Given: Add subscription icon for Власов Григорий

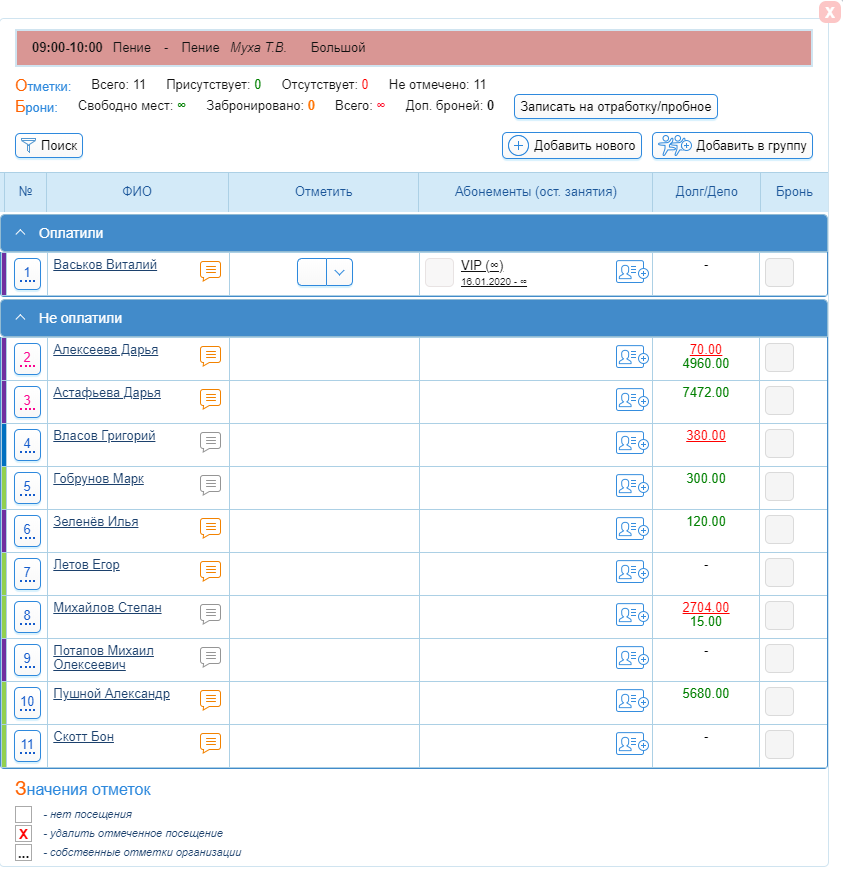Looking at the screenshot, I should pos(632,443).
